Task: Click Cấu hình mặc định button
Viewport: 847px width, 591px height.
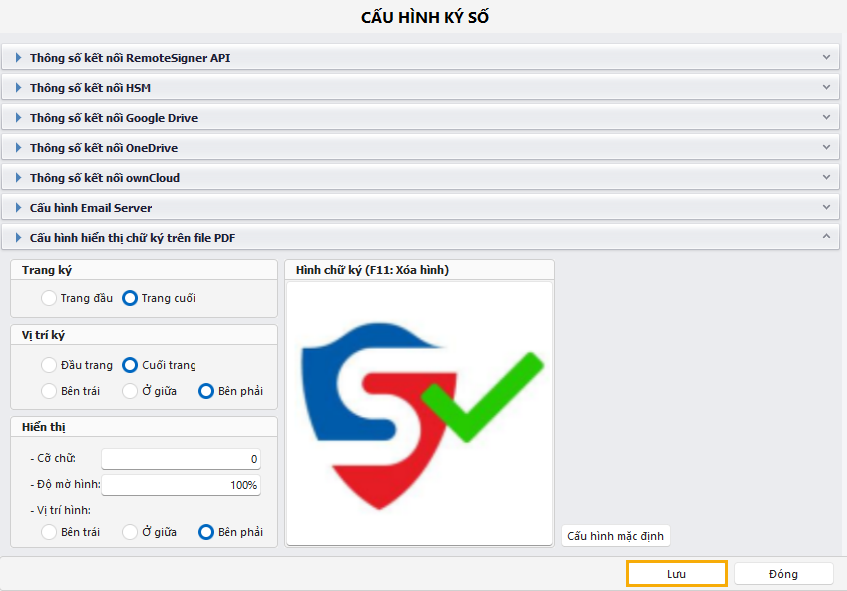Action: [x=616, y=536]
